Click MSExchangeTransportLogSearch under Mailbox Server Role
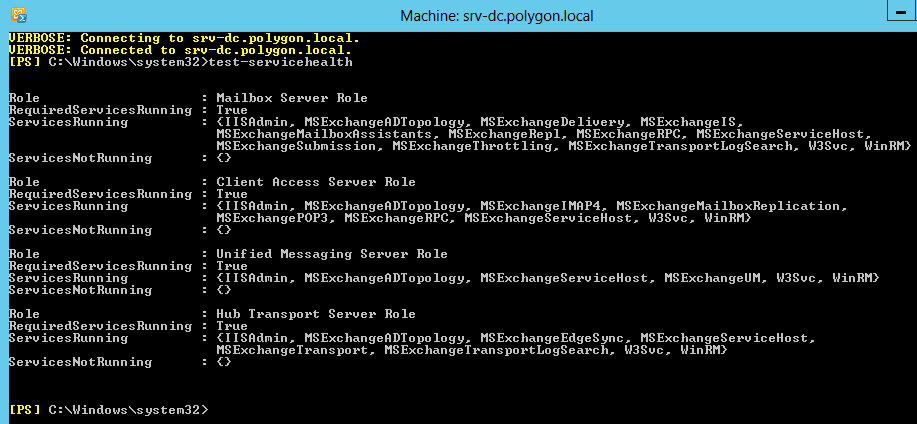Image resolution: width=917 pixels, height=424 pixels. coord(680,146)
